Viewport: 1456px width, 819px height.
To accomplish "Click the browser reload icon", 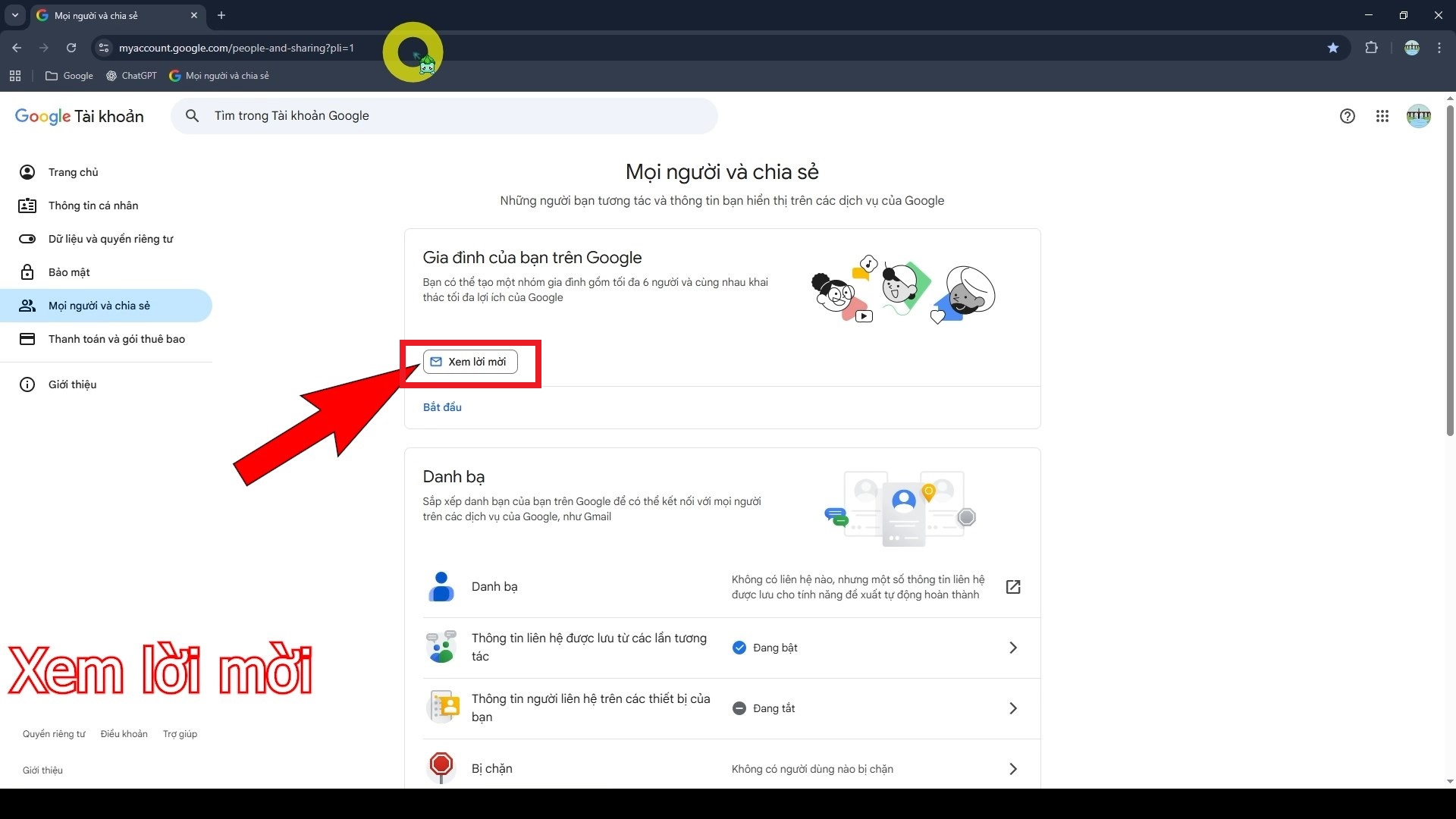I will click(x=71, y=48).
